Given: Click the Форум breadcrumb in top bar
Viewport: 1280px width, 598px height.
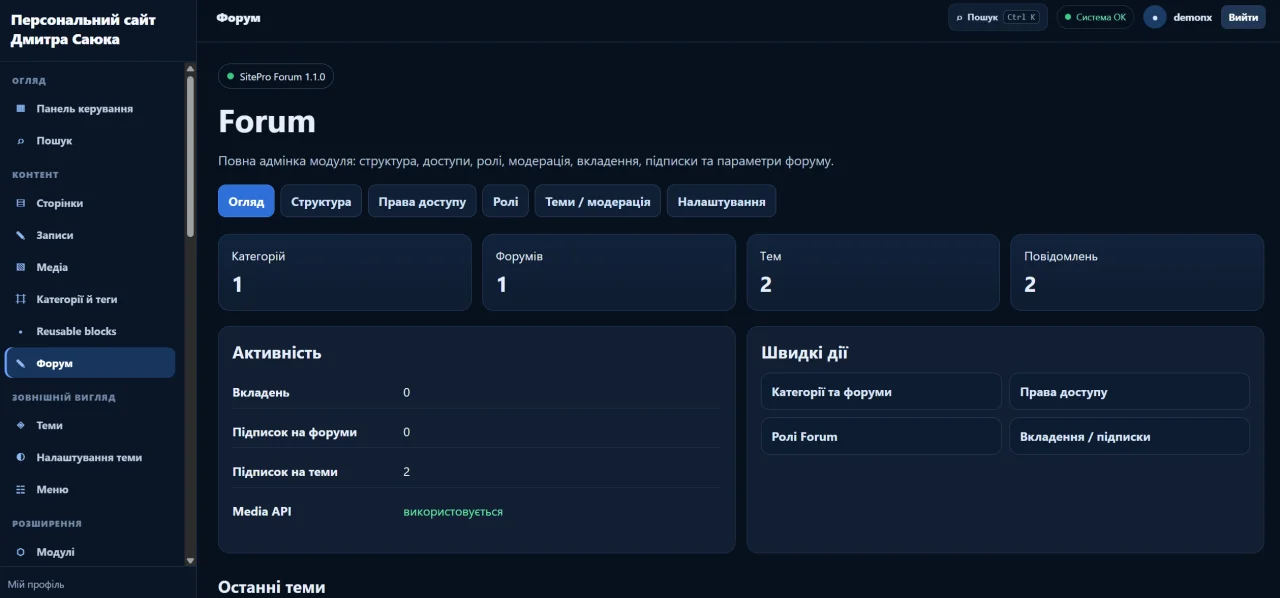Looking at the screenshot, I should tap(238, 18).
